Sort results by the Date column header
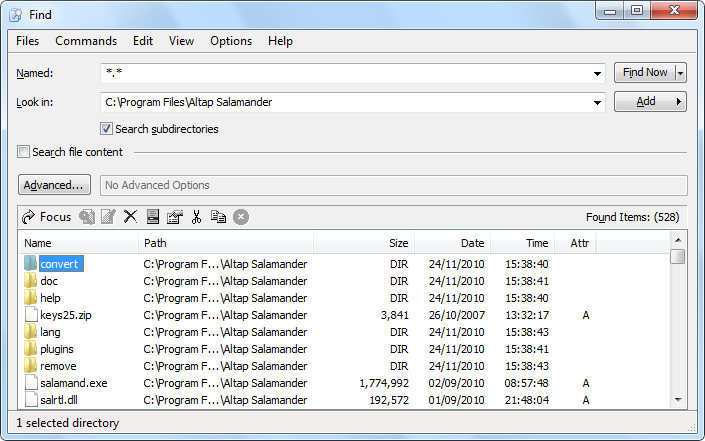The width and height of the screenshot is (705, 441). point(452,243)
